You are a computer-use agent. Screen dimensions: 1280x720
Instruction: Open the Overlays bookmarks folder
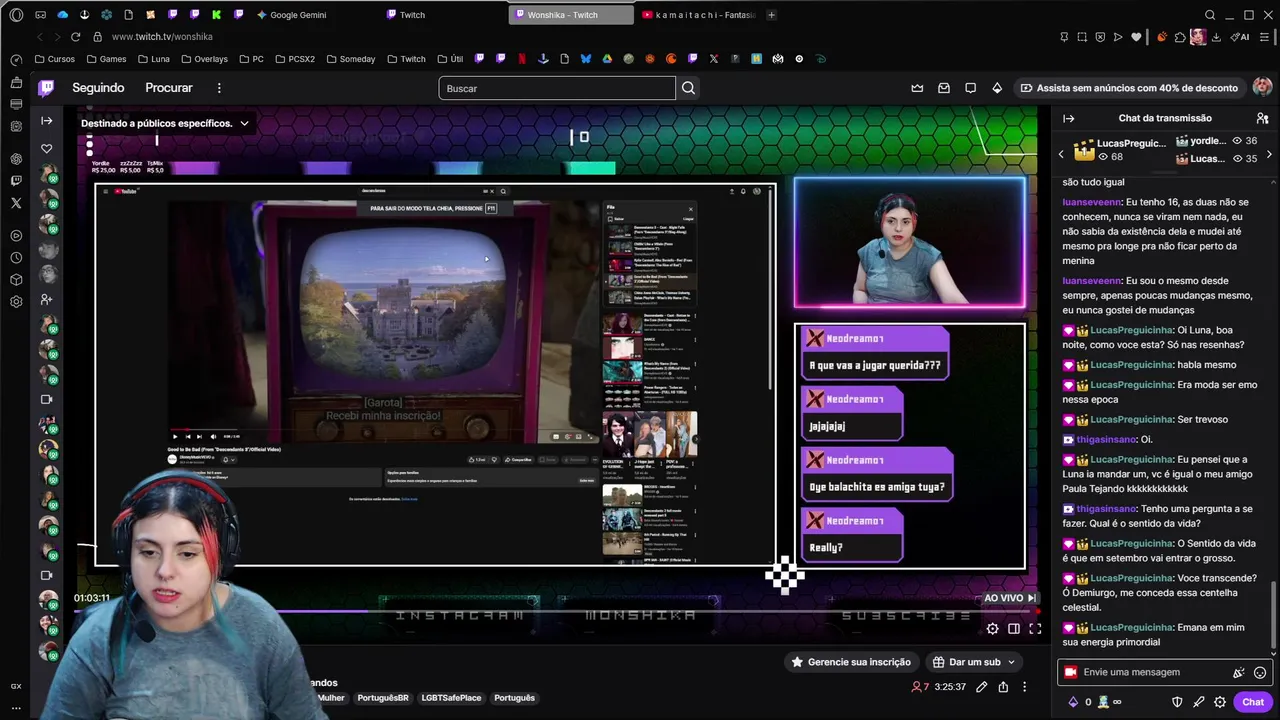click(203, 59)
